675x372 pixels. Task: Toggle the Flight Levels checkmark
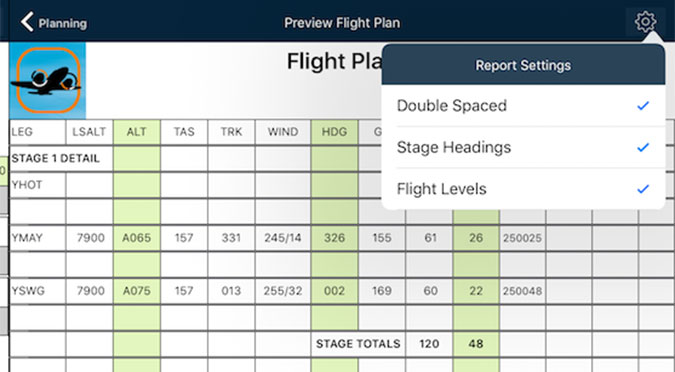(643, 189)
